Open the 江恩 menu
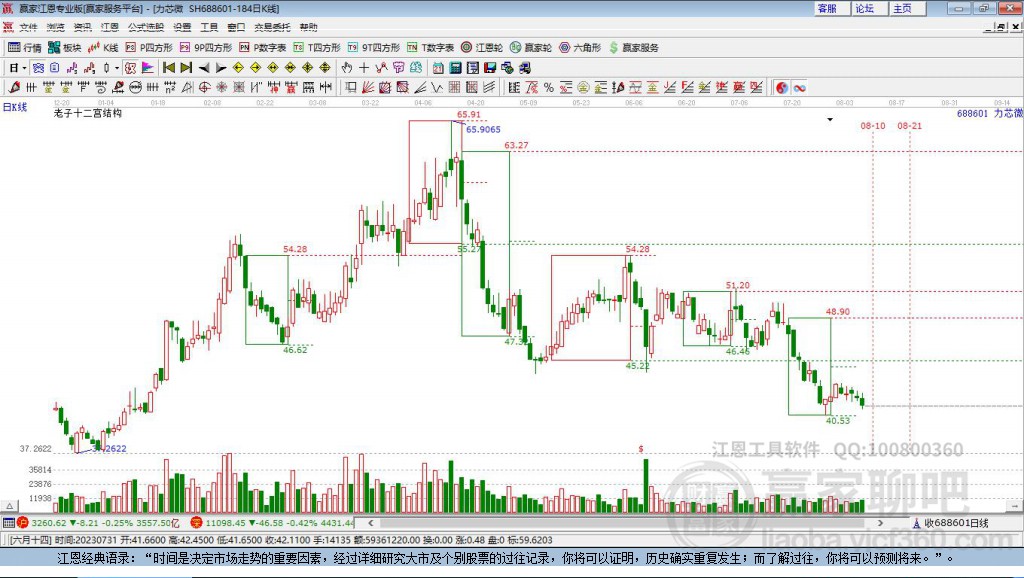Screen dimensions: 1024x578 pyautogui.click(x=110, y=27)
